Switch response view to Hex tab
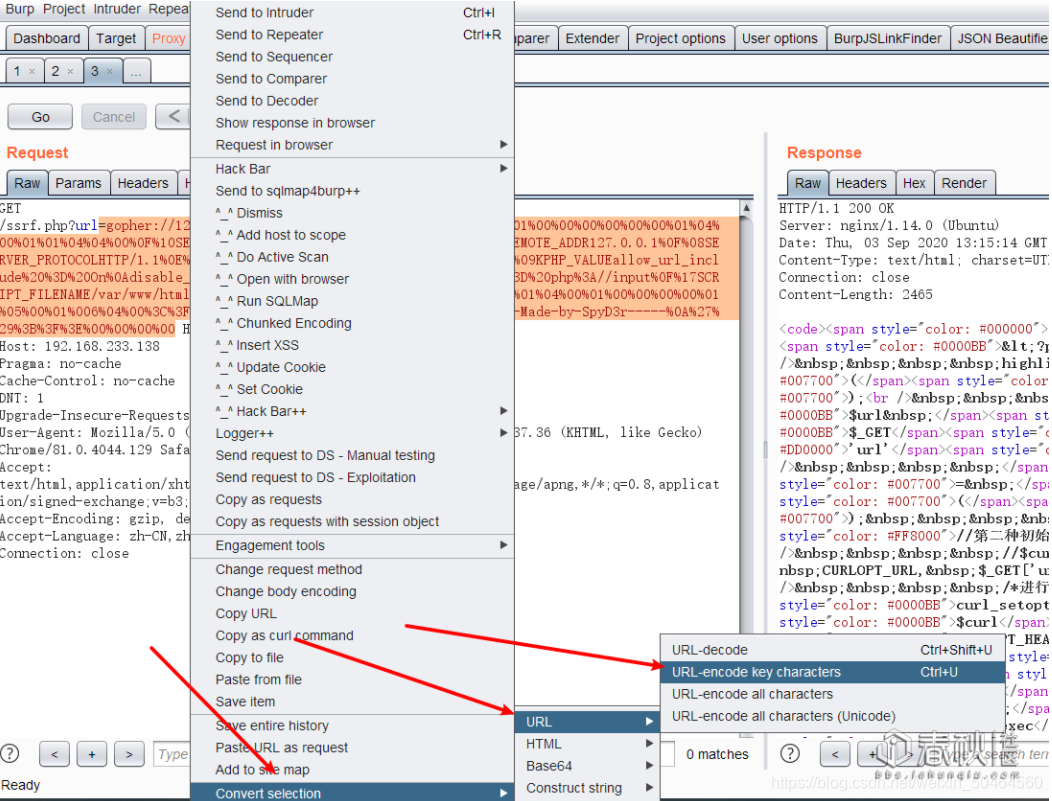 pos(914,183)
